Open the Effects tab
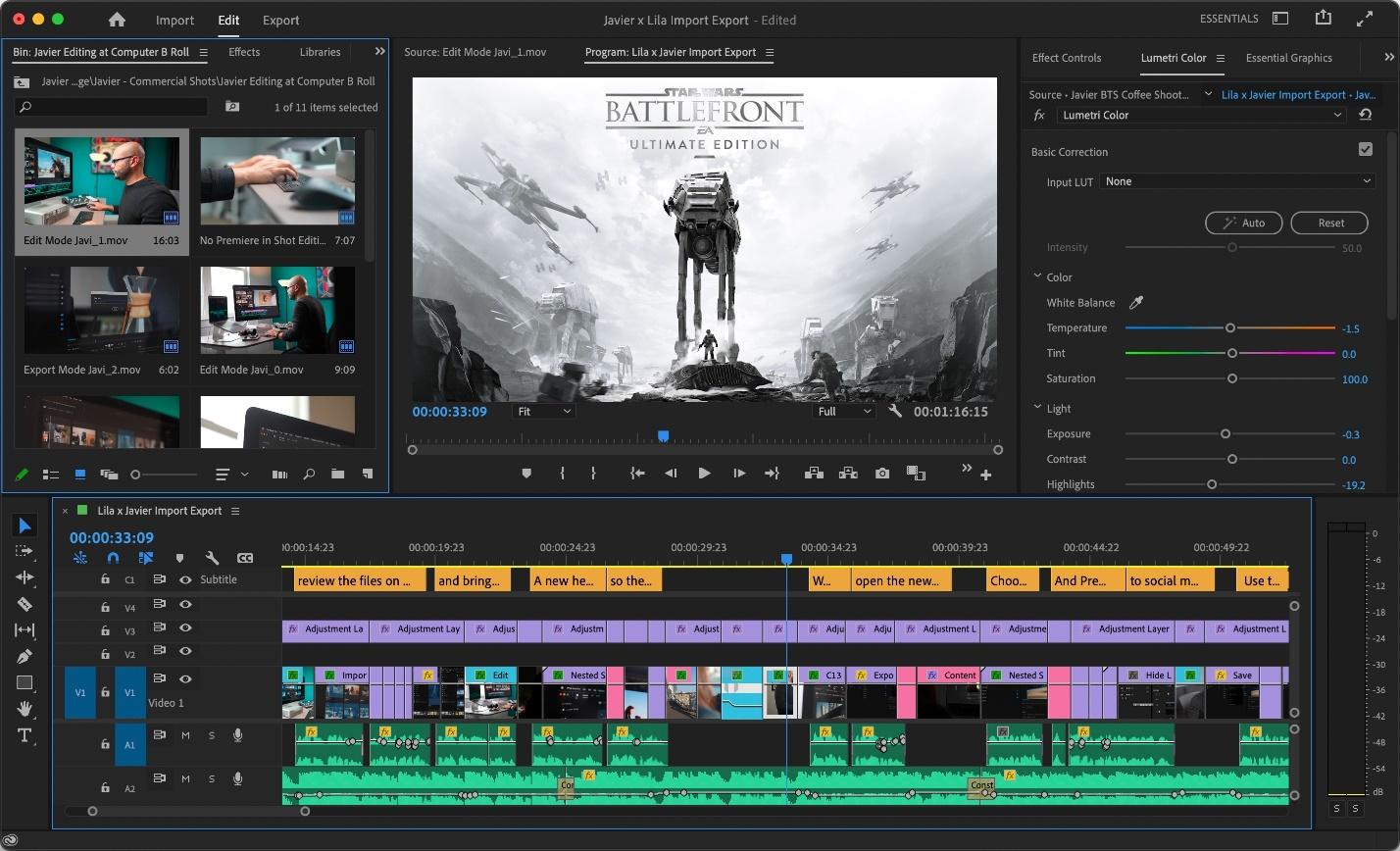 (x=244, y=52)
